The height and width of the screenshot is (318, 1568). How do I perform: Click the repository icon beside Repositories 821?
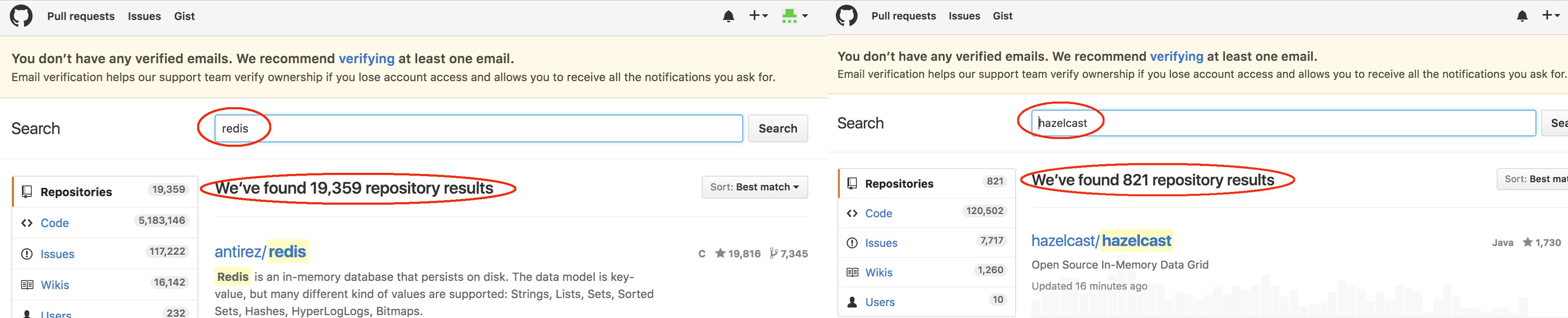pyautogui.click(x=852, y=183)
